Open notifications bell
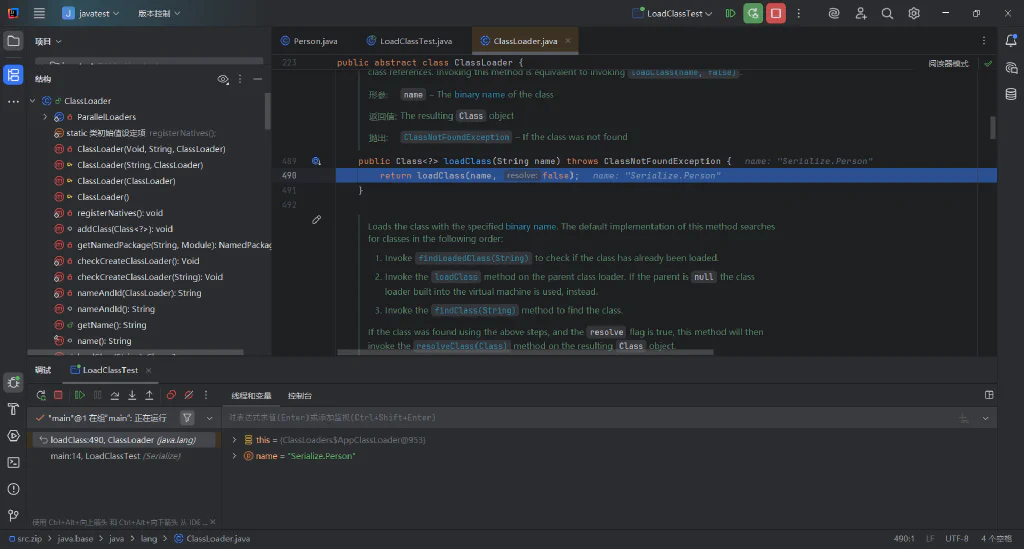 [1011, 40]
